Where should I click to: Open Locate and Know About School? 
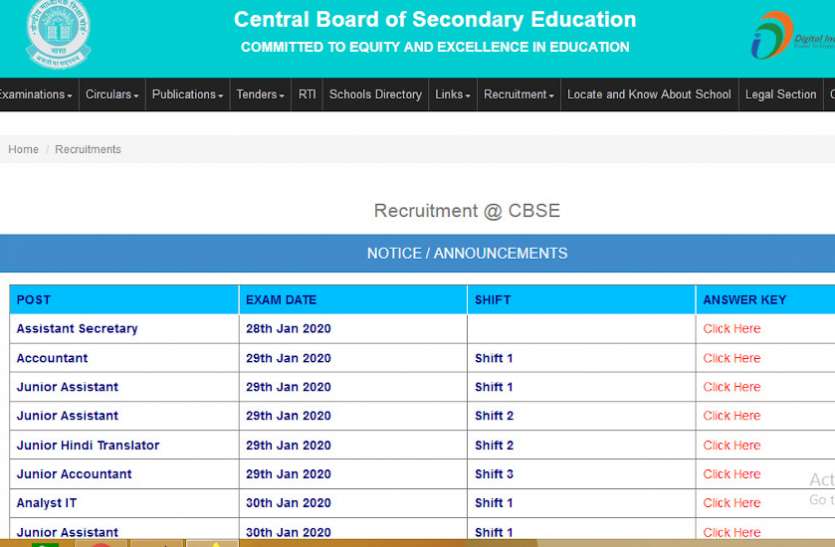(x=649, y=95)
